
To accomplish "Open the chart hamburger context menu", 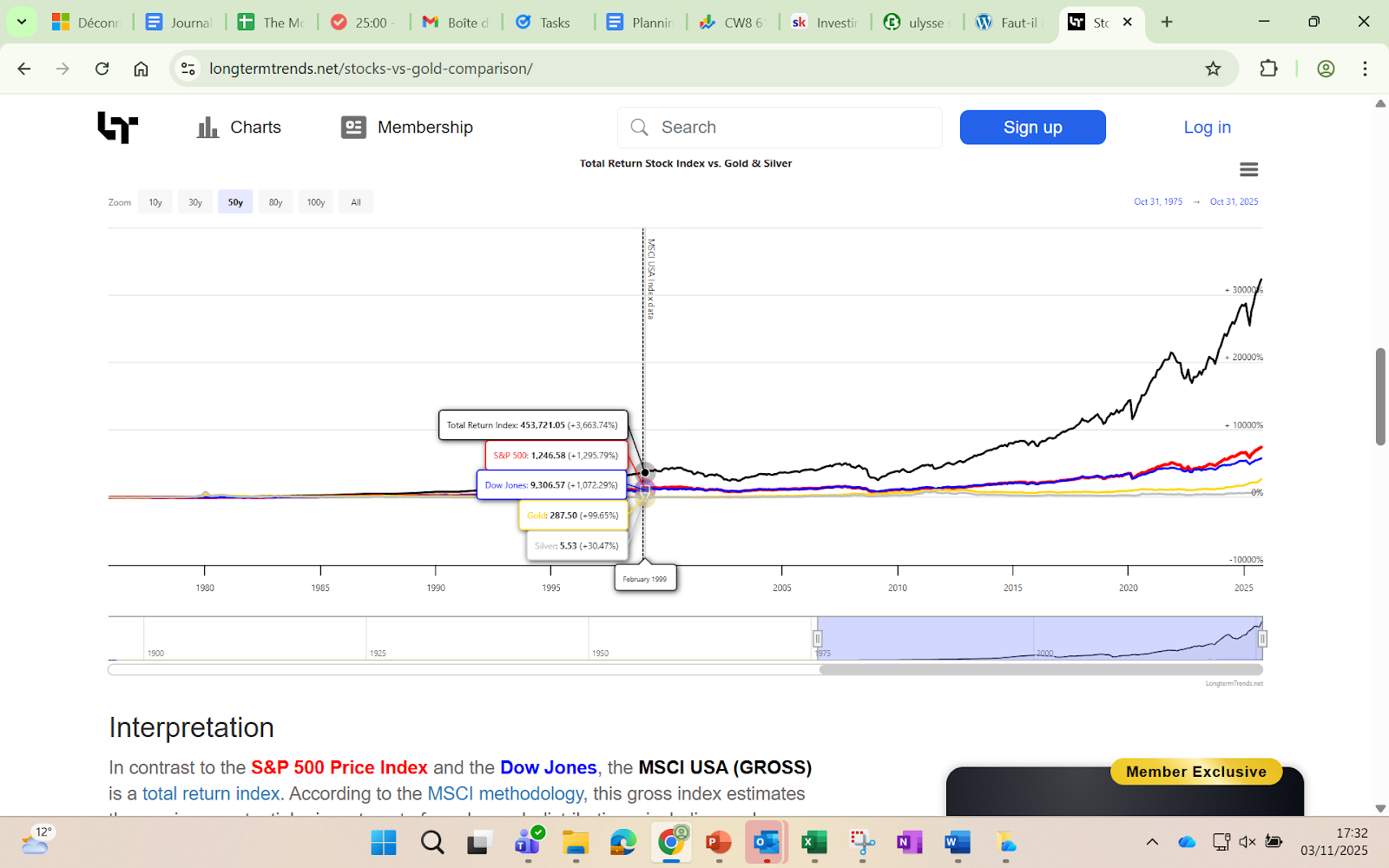I will (x=1248, y=169).
